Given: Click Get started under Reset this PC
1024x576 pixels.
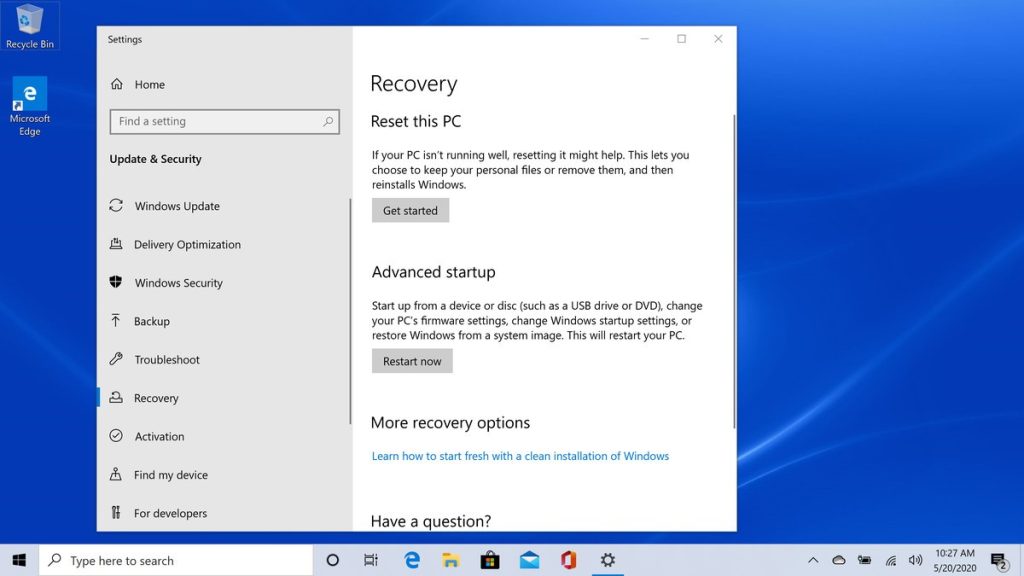Looking at the screenshot, I should pos(410,210).
